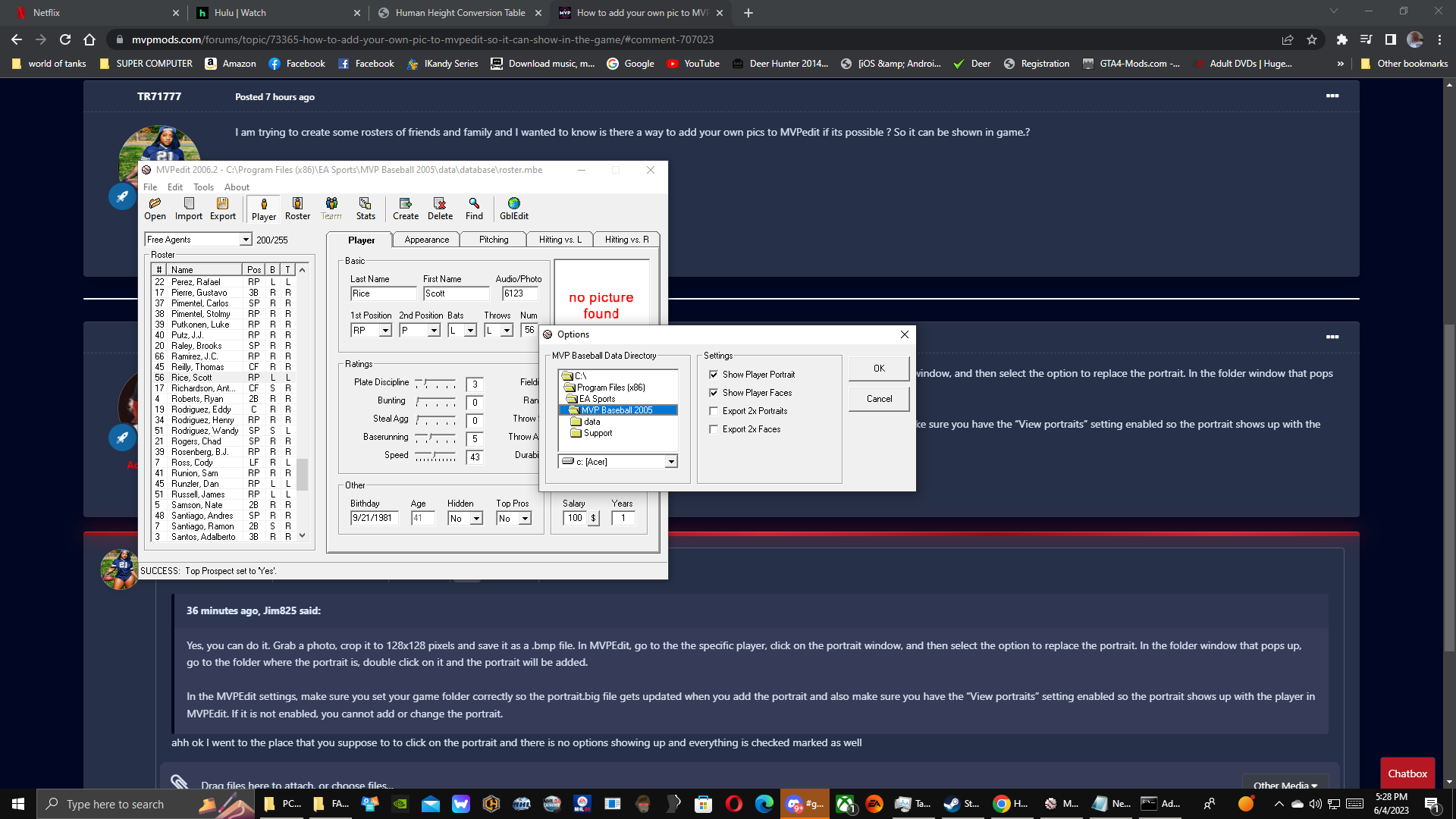Enable Export 2x Faces checkbox

[714, 429]
